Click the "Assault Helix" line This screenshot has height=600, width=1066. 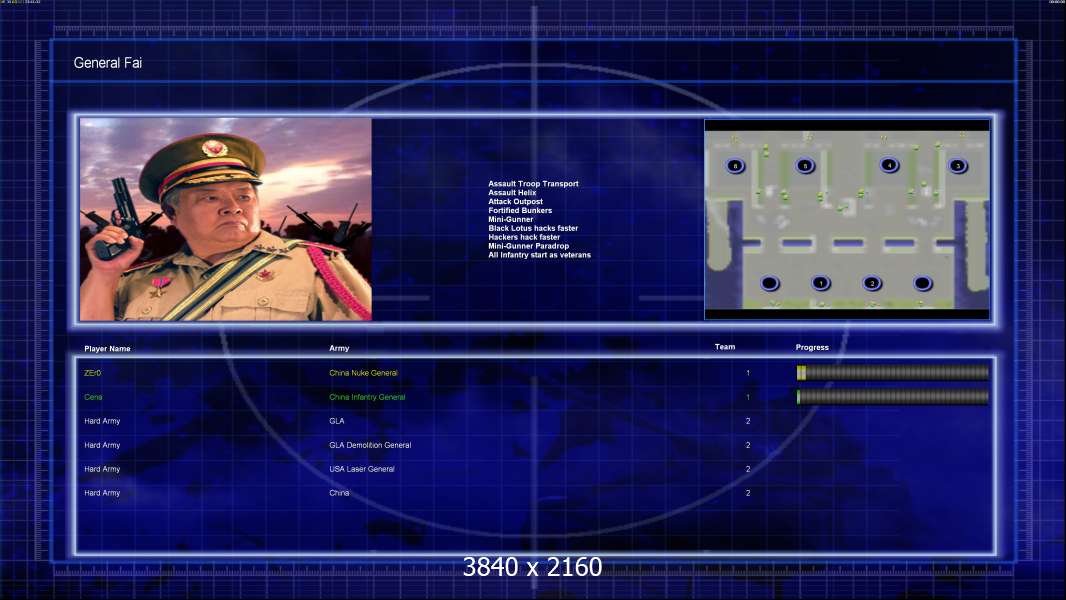click(x=512, y=192)
